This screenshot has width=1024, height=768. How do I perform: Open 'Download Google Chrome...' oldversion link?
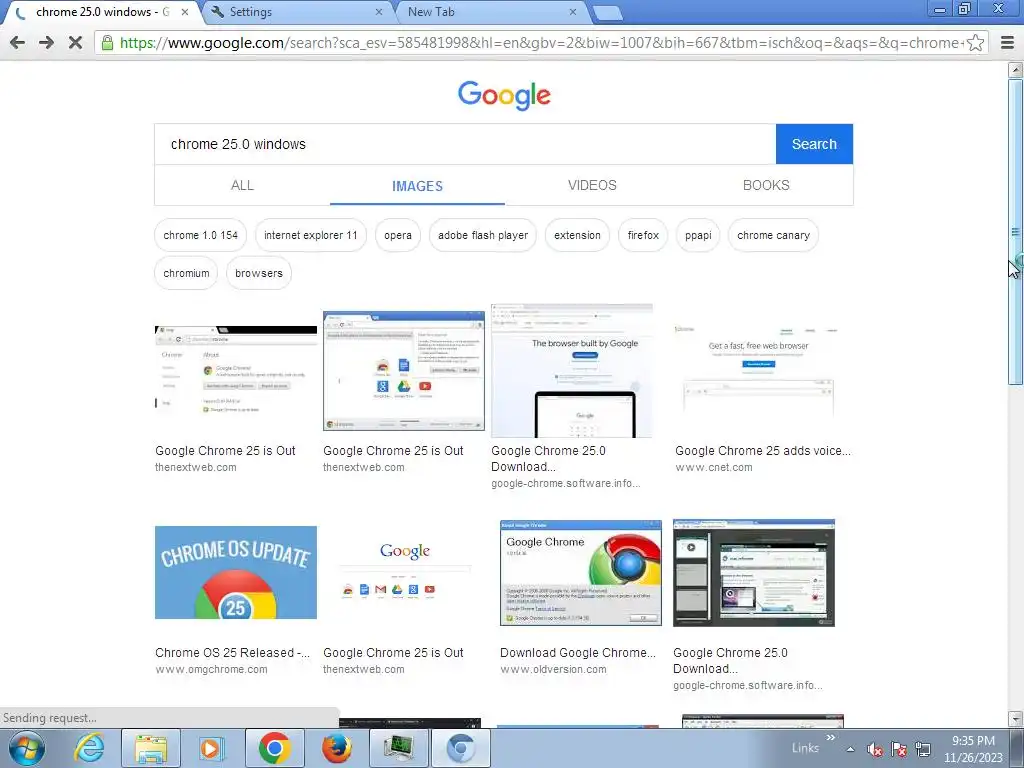click(x=577, y=652)
